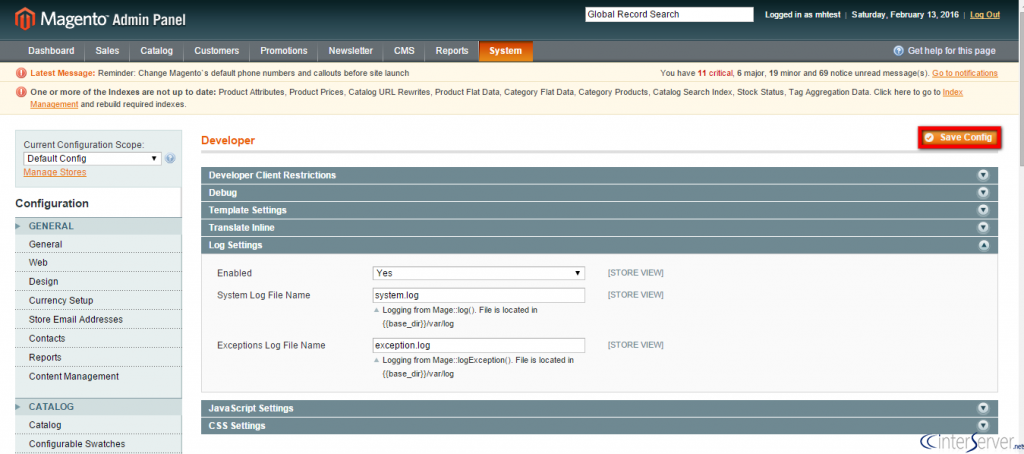
Task: Click the Global Record Search field
Action: point(669,14)
